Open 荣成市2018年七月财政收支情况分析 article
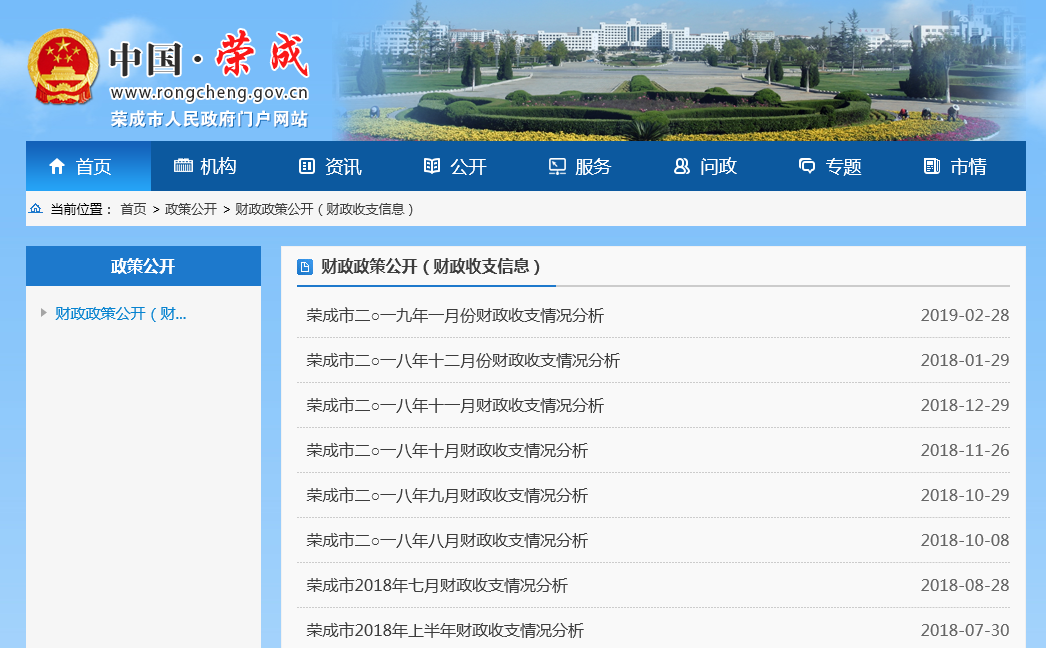The height and width of the screenshot is (648, 1046). 437,586
